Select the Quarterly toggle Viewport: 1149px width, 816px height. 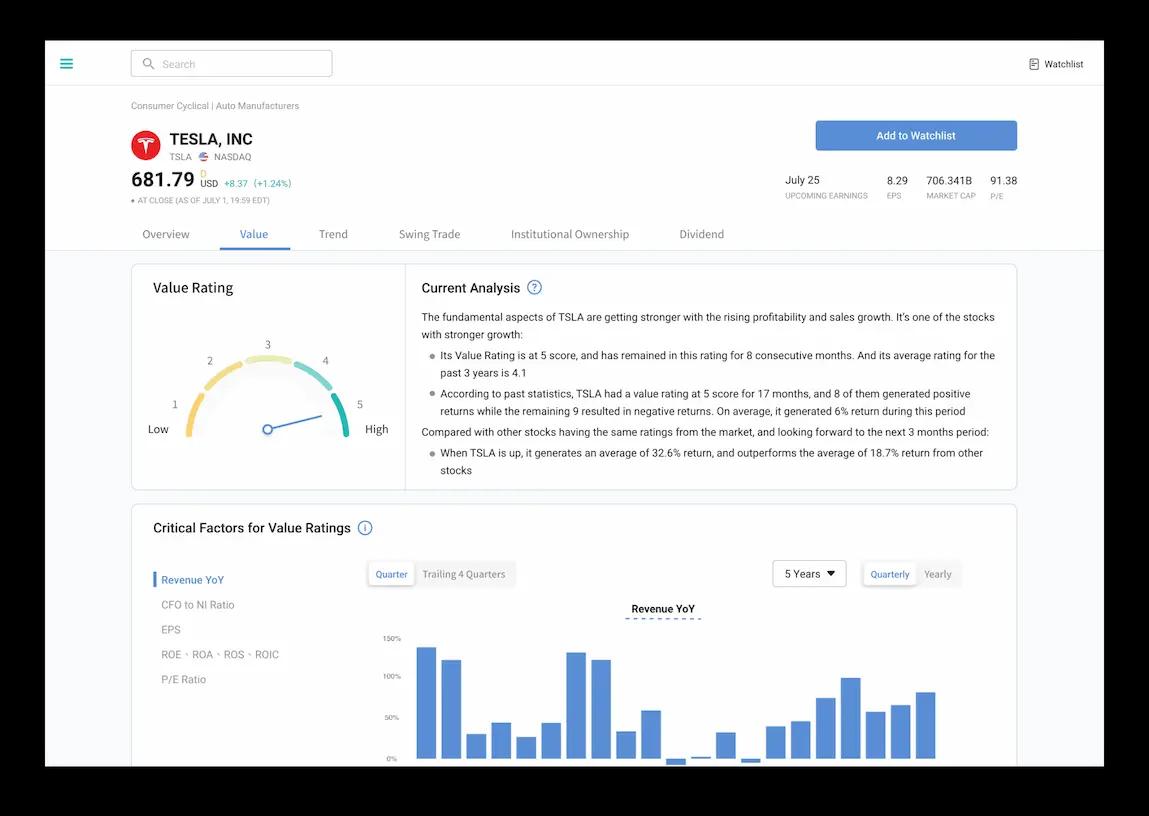[890, 574]
